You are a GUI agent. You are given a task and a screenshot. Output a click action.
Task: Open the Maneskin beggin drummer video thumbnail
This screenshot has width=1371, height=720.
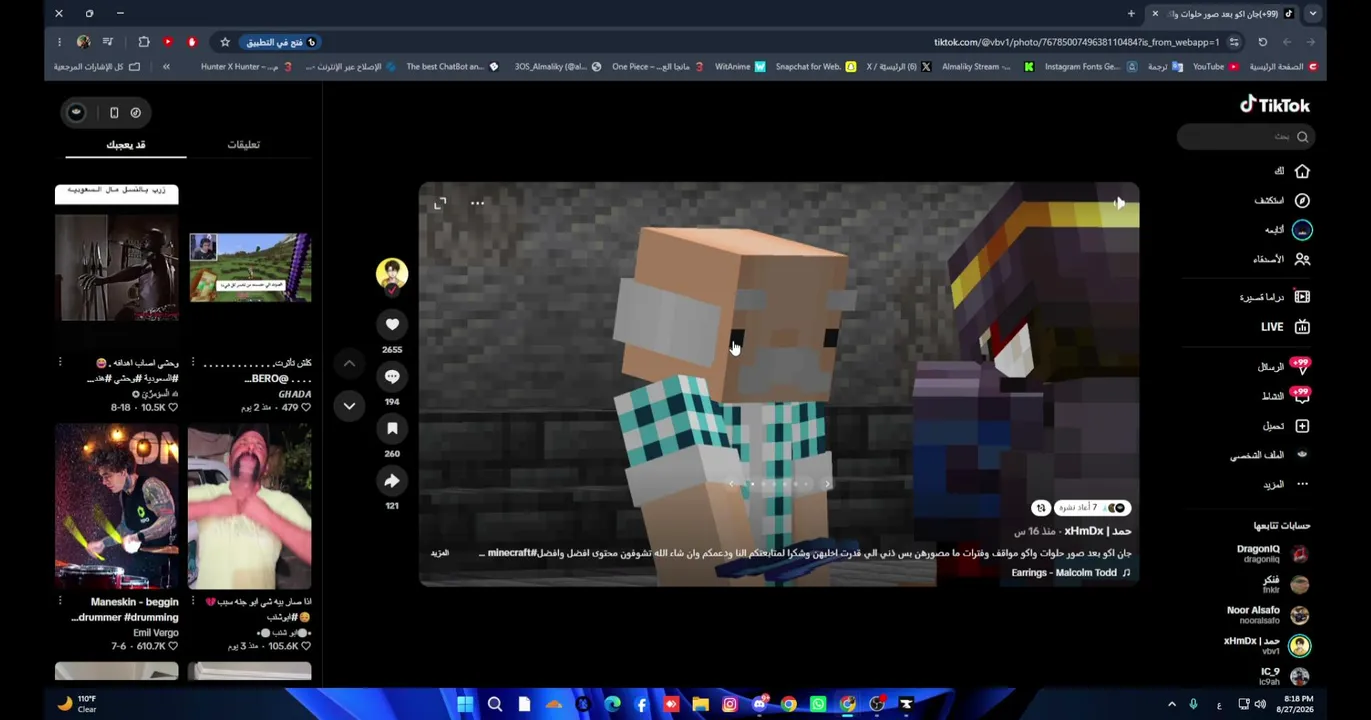(117, 506)
